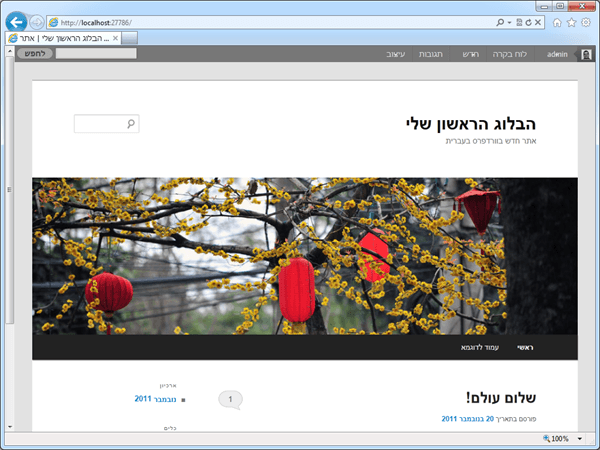This screenshot has height=450, width=600.
Task: Click the zoom level 100% button
Action: 556,439
